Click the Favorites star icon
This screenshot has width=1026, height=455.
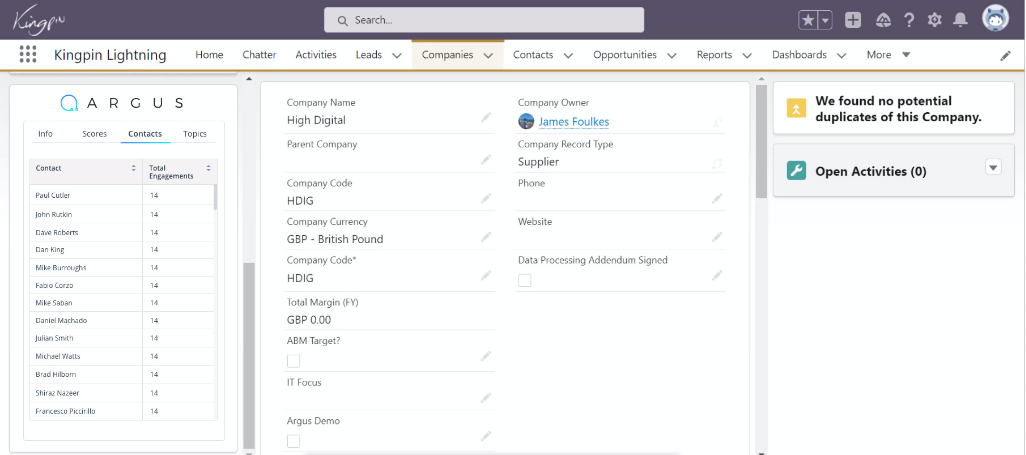pyautogui.click(x=808, y=20)
